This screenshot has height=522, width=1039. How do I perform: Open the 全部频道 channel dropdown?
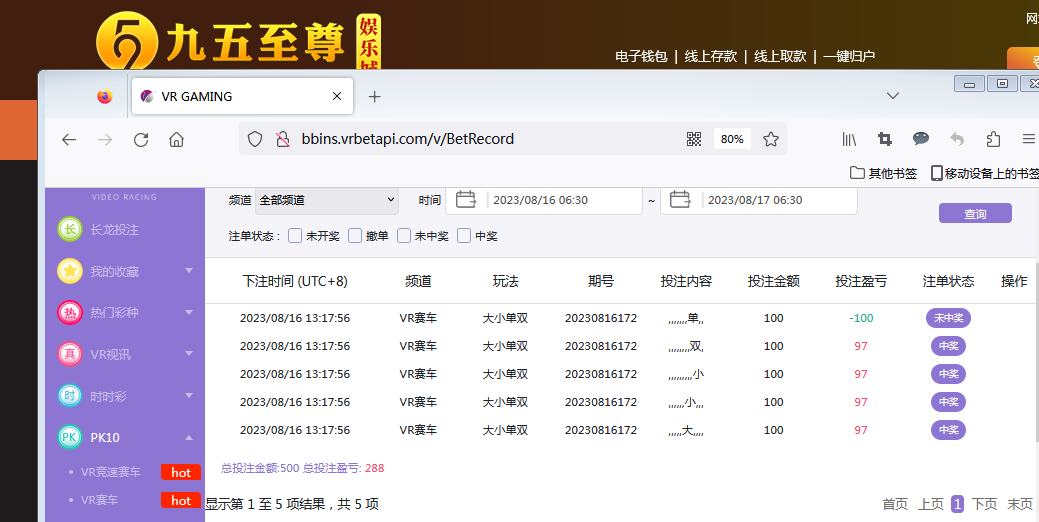[326, 200]
